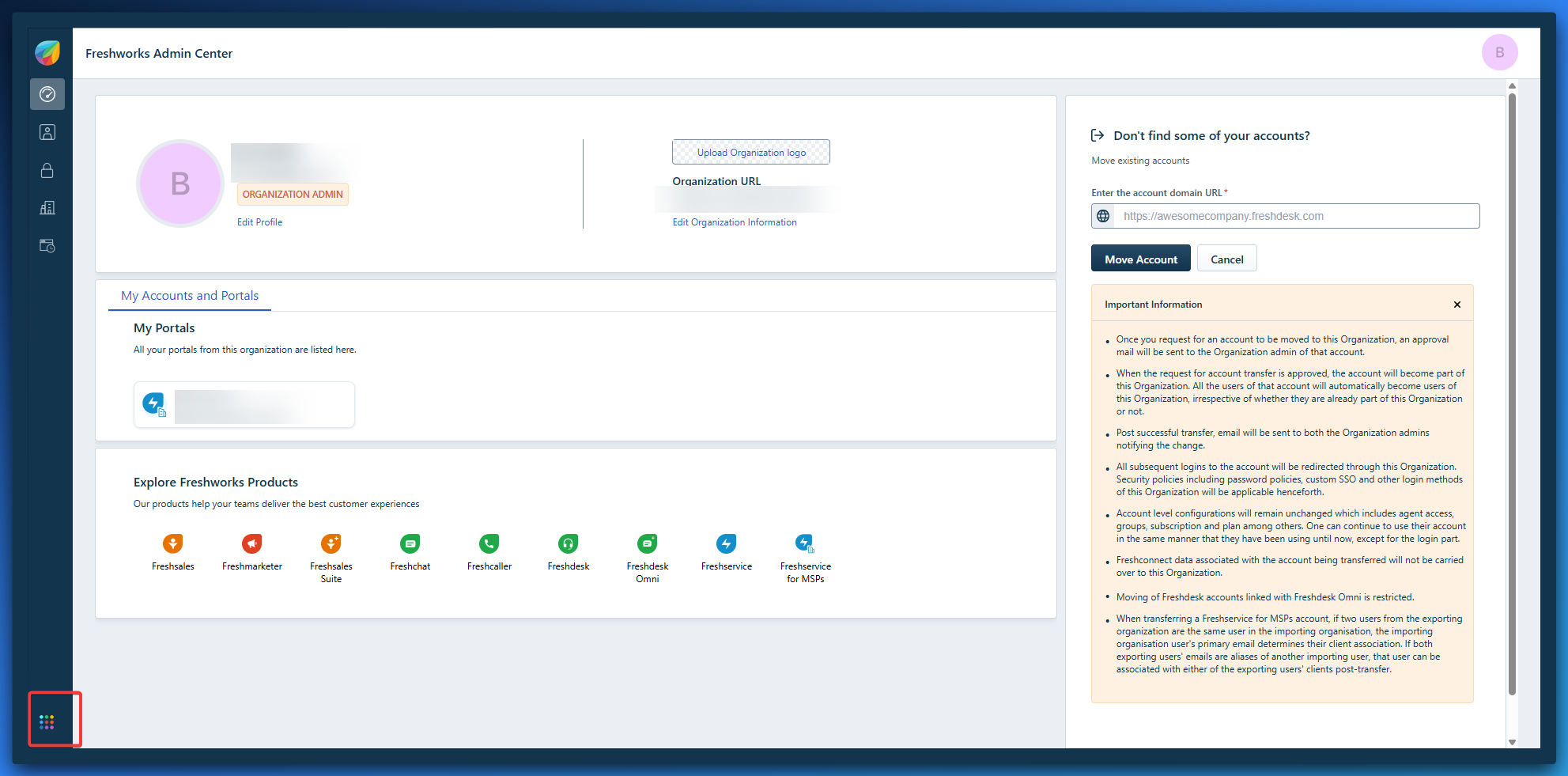
Task: Click the Move Account button
Action: [x=1141, y=259]
